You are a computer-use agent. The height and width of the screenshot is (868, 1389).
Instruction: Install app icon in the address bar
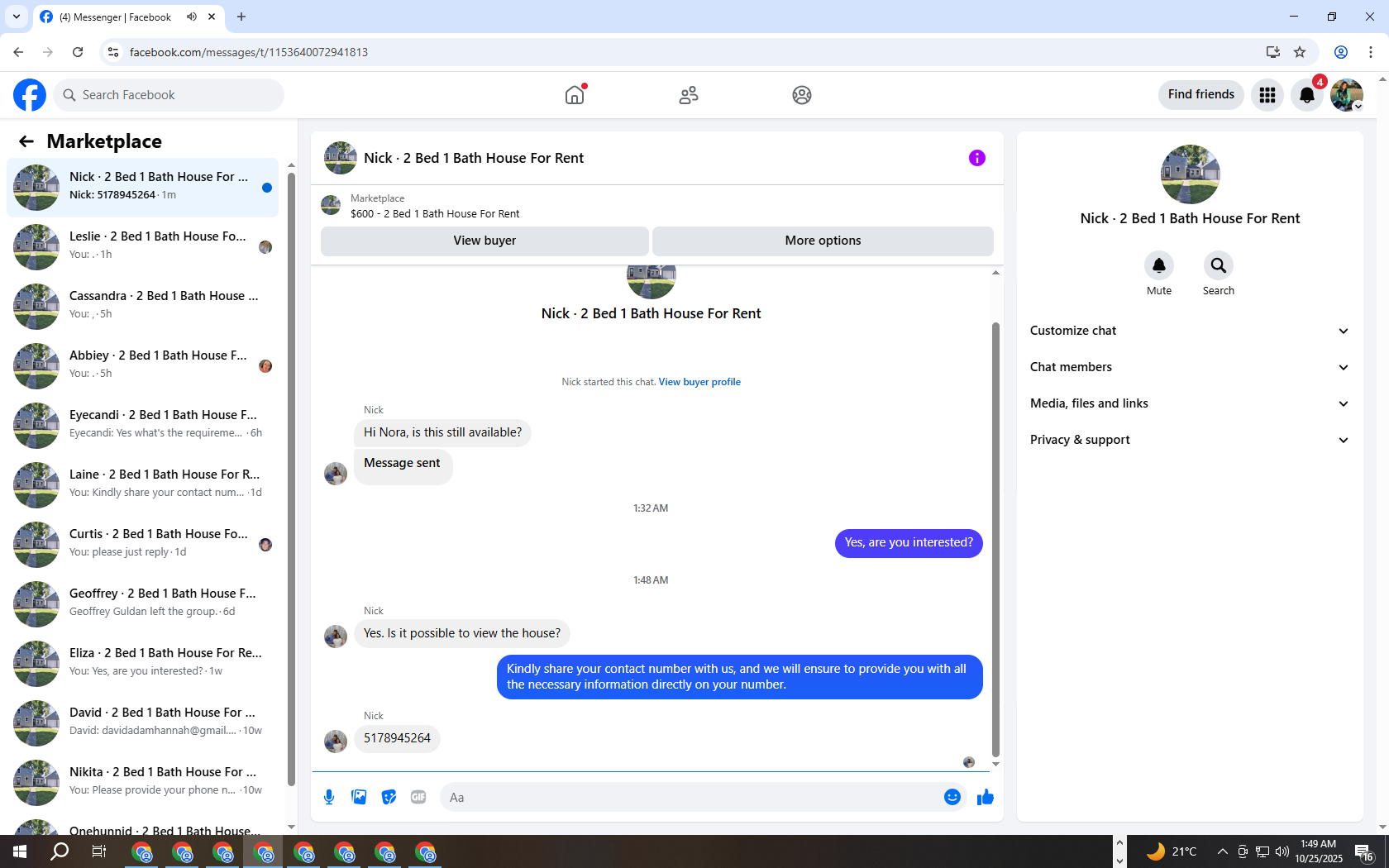1272,52
